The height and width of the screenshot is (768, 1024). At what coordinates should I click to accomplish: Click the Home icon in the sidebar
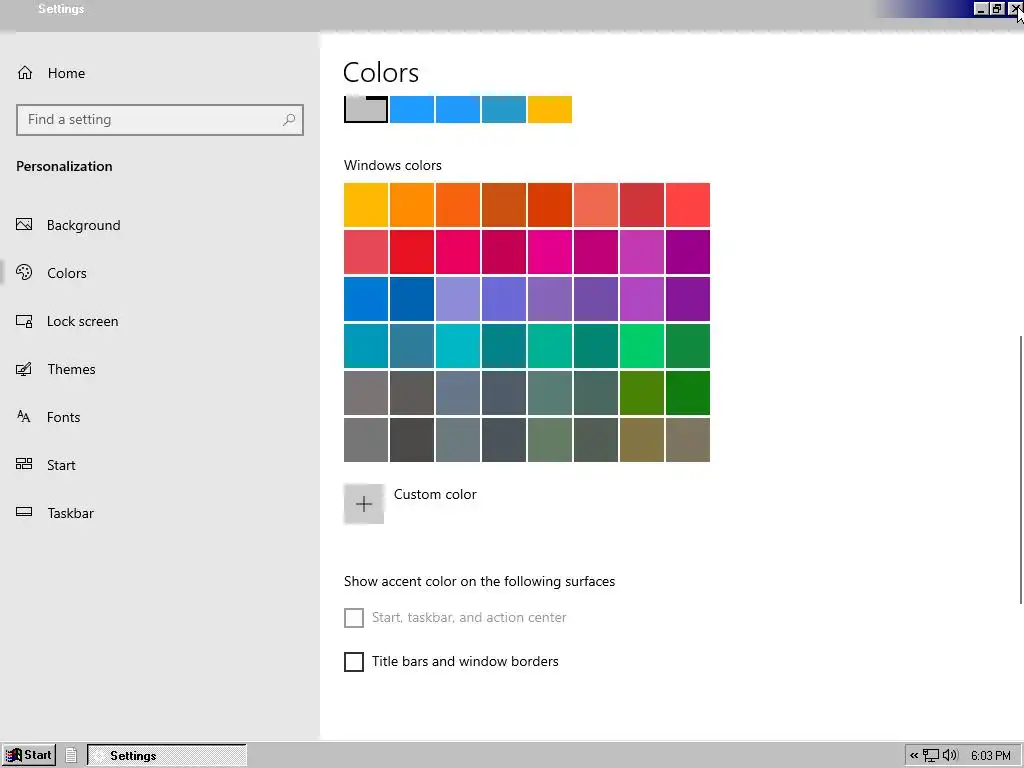25,73
